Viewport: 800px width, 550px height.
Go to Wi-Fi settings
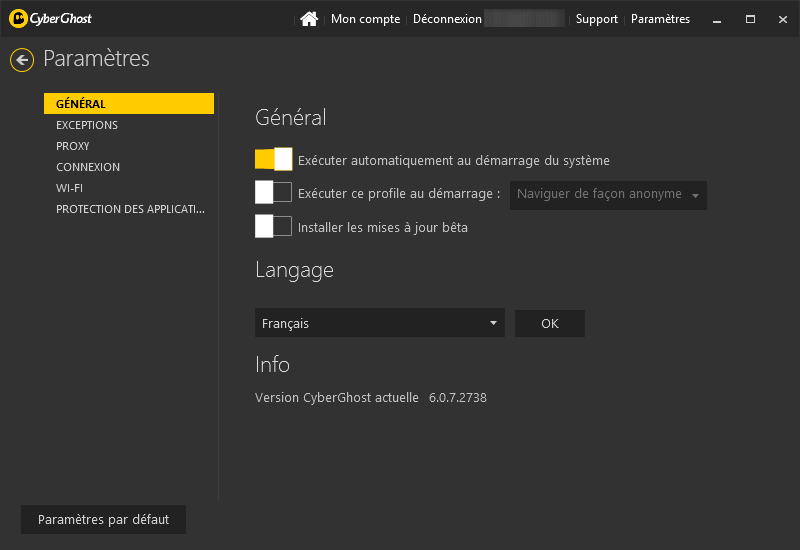69,188
